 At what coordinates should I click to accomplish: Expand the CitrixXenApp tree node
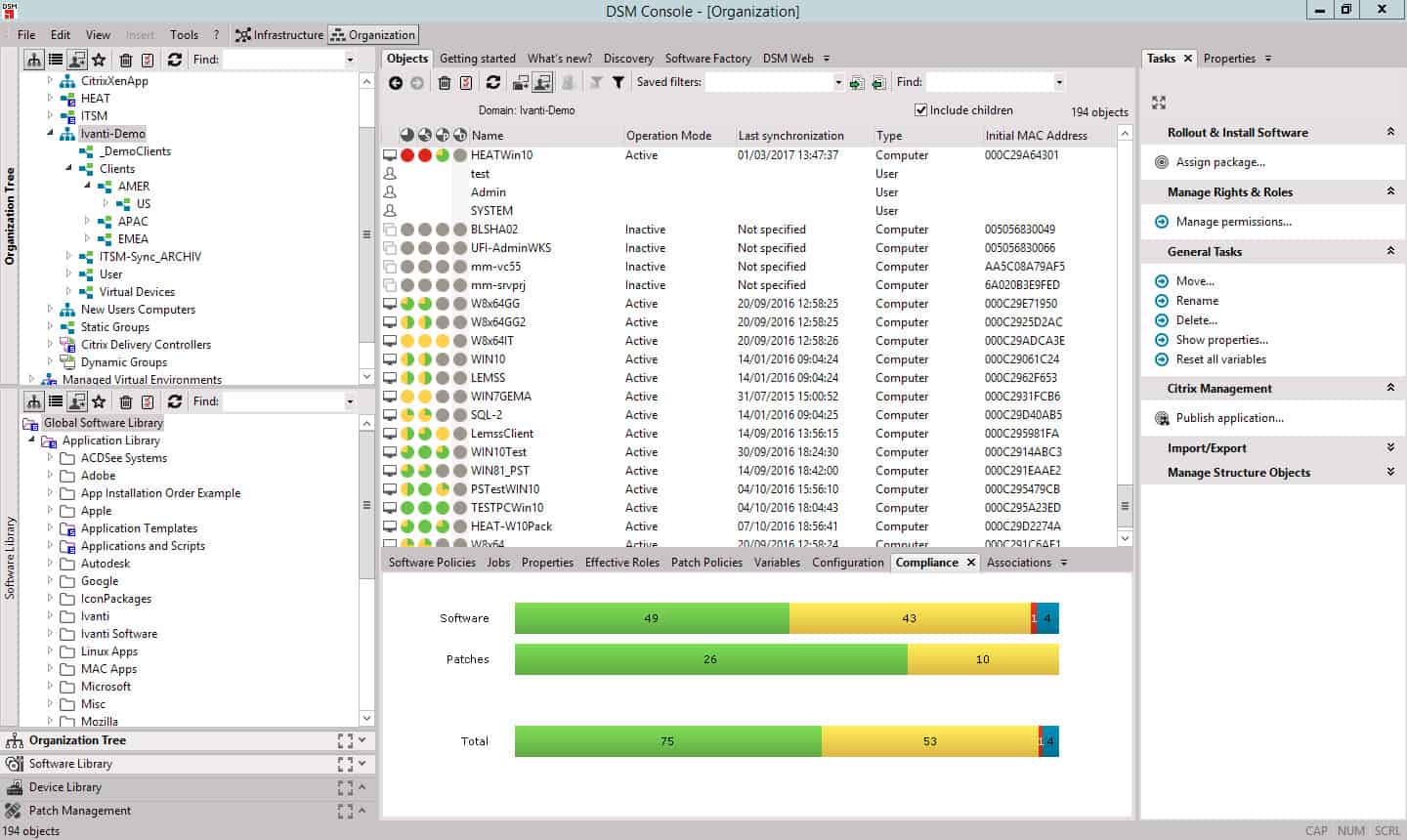click(51, 81)
